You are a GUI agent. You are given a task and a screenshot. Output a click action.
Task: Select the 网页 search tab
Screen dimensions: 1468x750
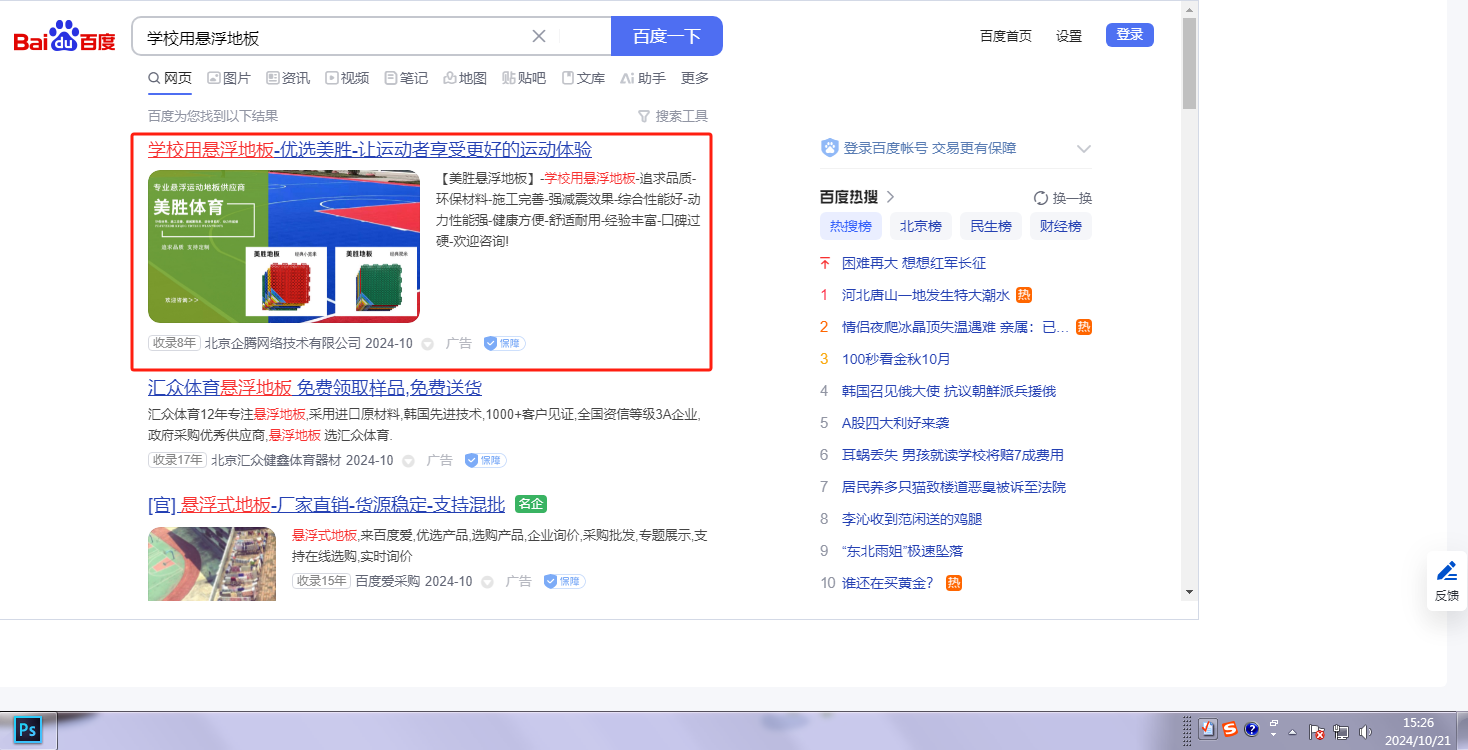point(170,78)
